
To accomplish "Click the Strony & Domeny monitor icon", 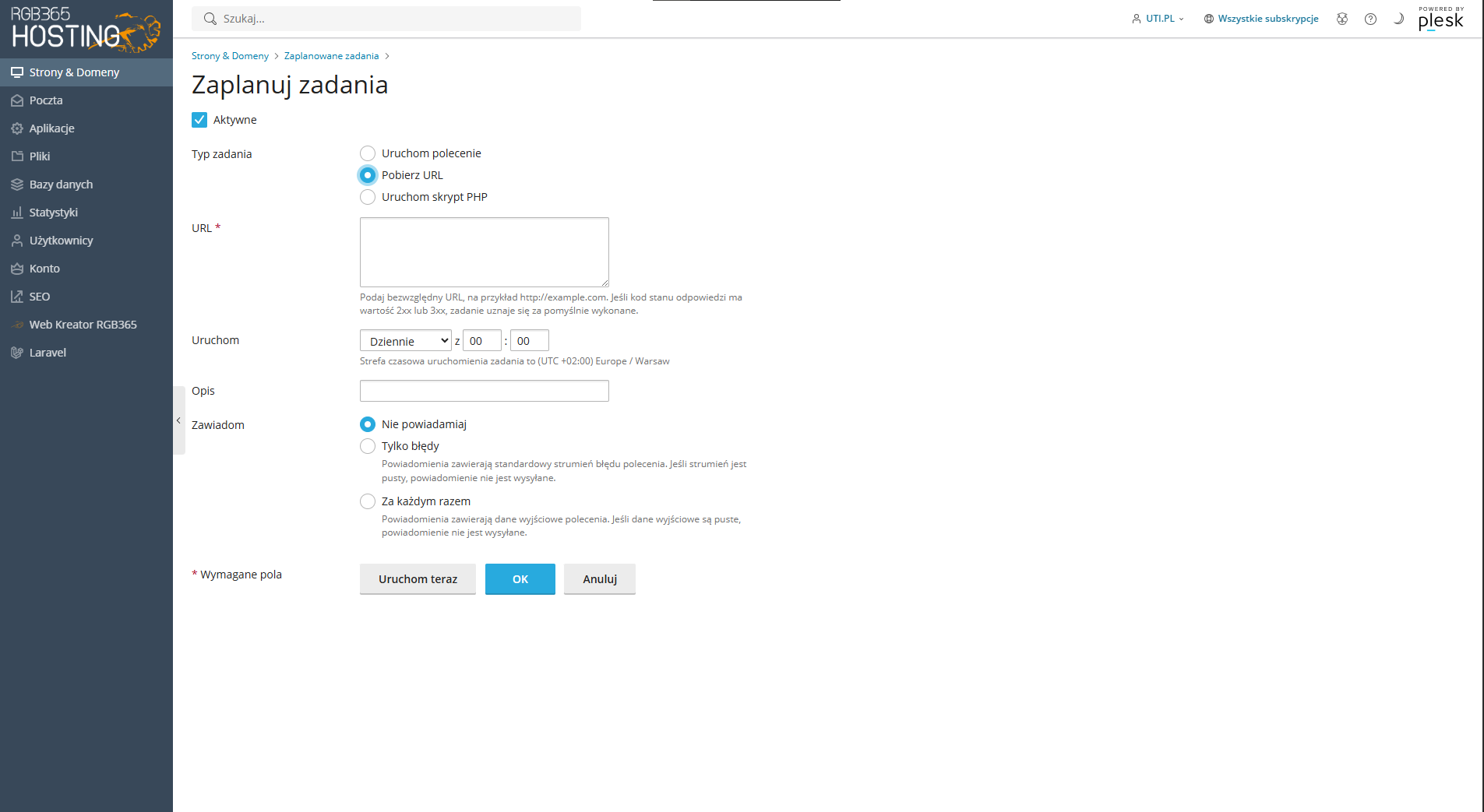I will 17,72.
